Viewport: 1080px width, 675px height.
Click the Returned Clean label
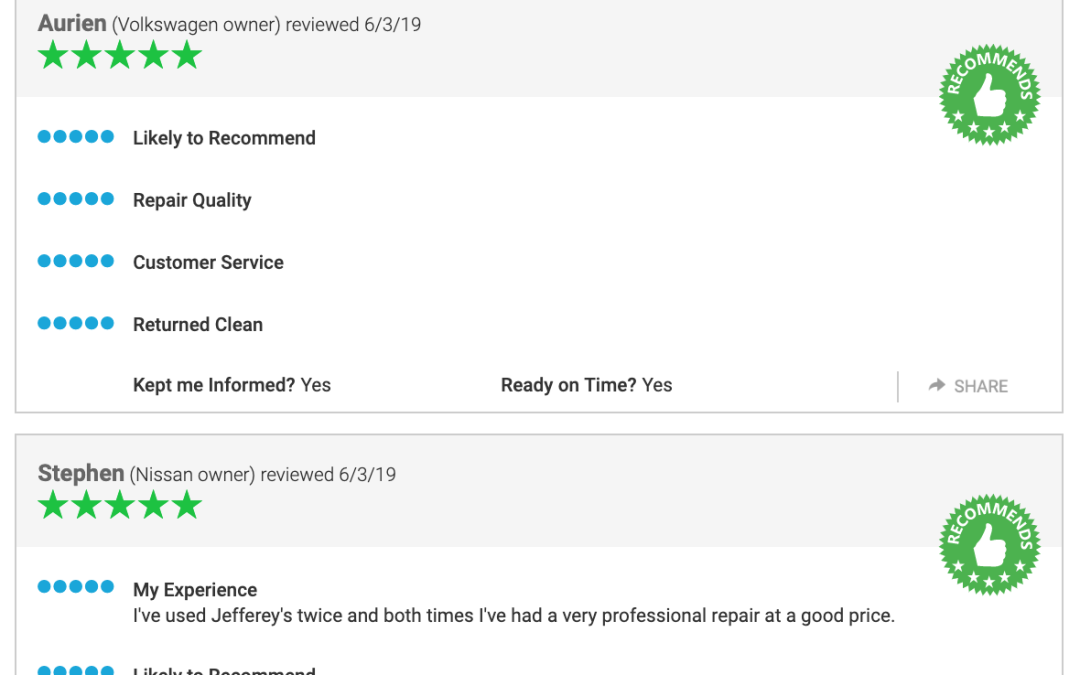click(x=198, y=324)
